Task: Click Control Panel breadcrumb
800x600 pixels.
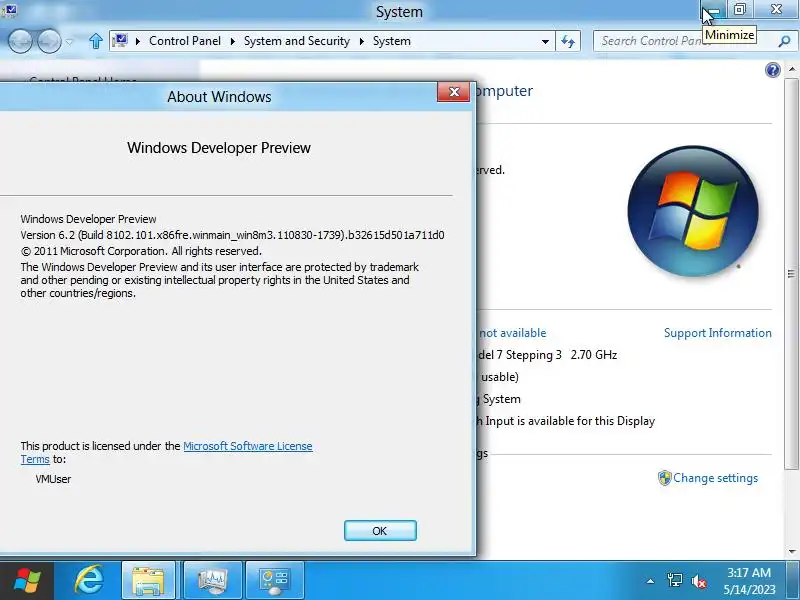Action: [x=185, y=41]
